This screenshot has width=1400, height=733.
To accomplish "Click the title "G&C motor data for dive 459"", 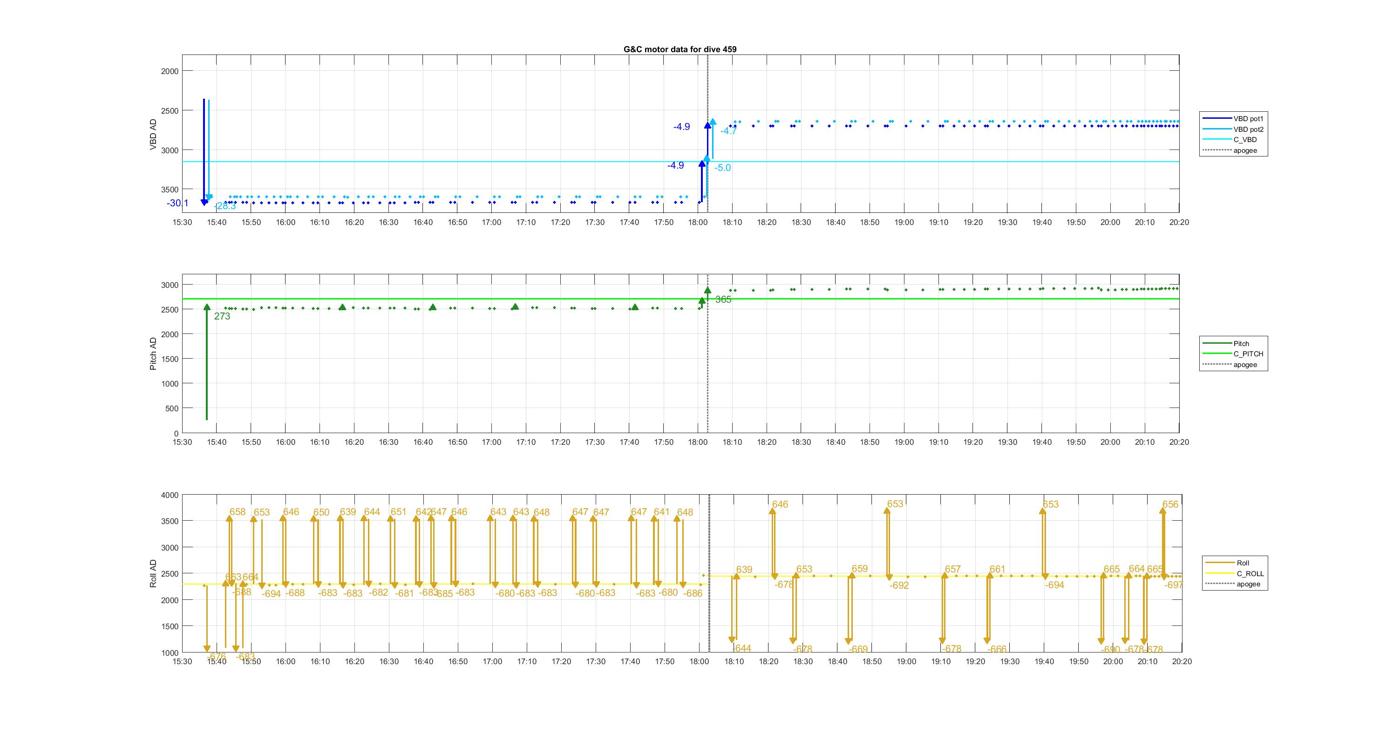I will click(680, 49).
